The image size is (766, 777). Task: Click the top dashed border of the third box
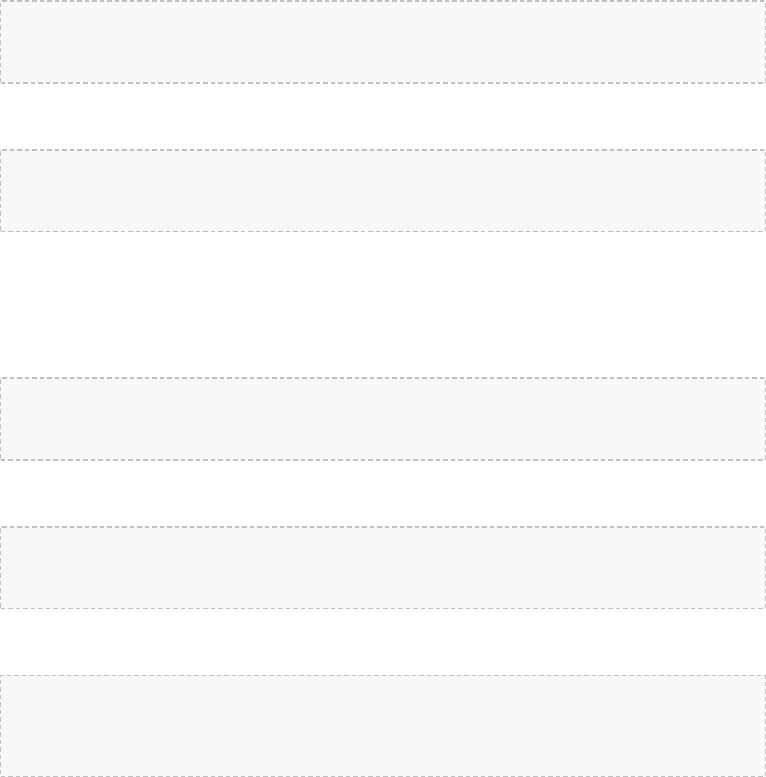click(383, 378)
